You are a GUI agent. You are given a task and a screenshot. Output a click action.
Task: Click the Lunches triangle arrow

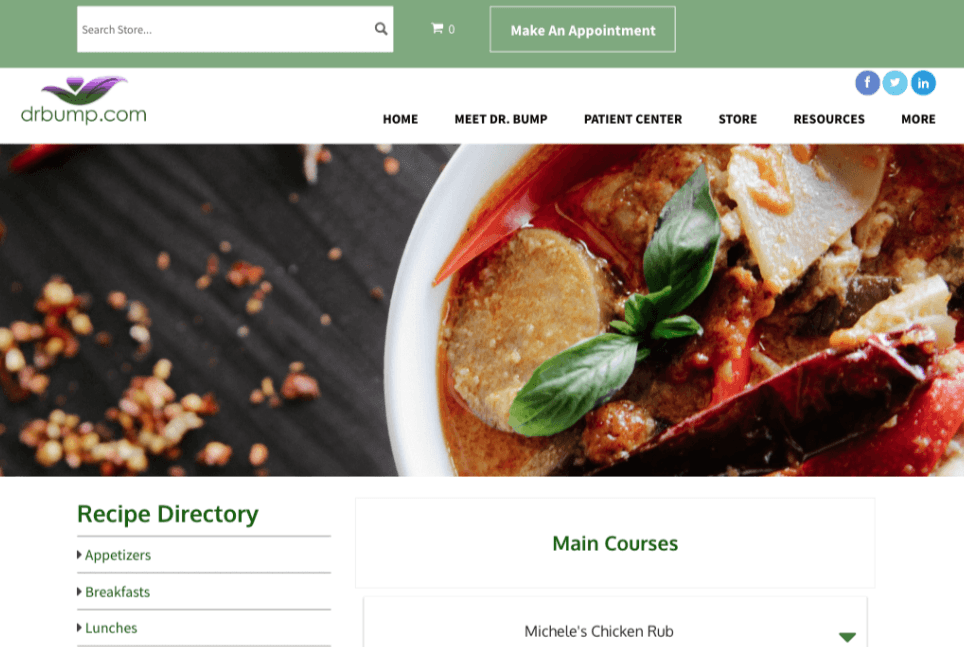[79, 628]
